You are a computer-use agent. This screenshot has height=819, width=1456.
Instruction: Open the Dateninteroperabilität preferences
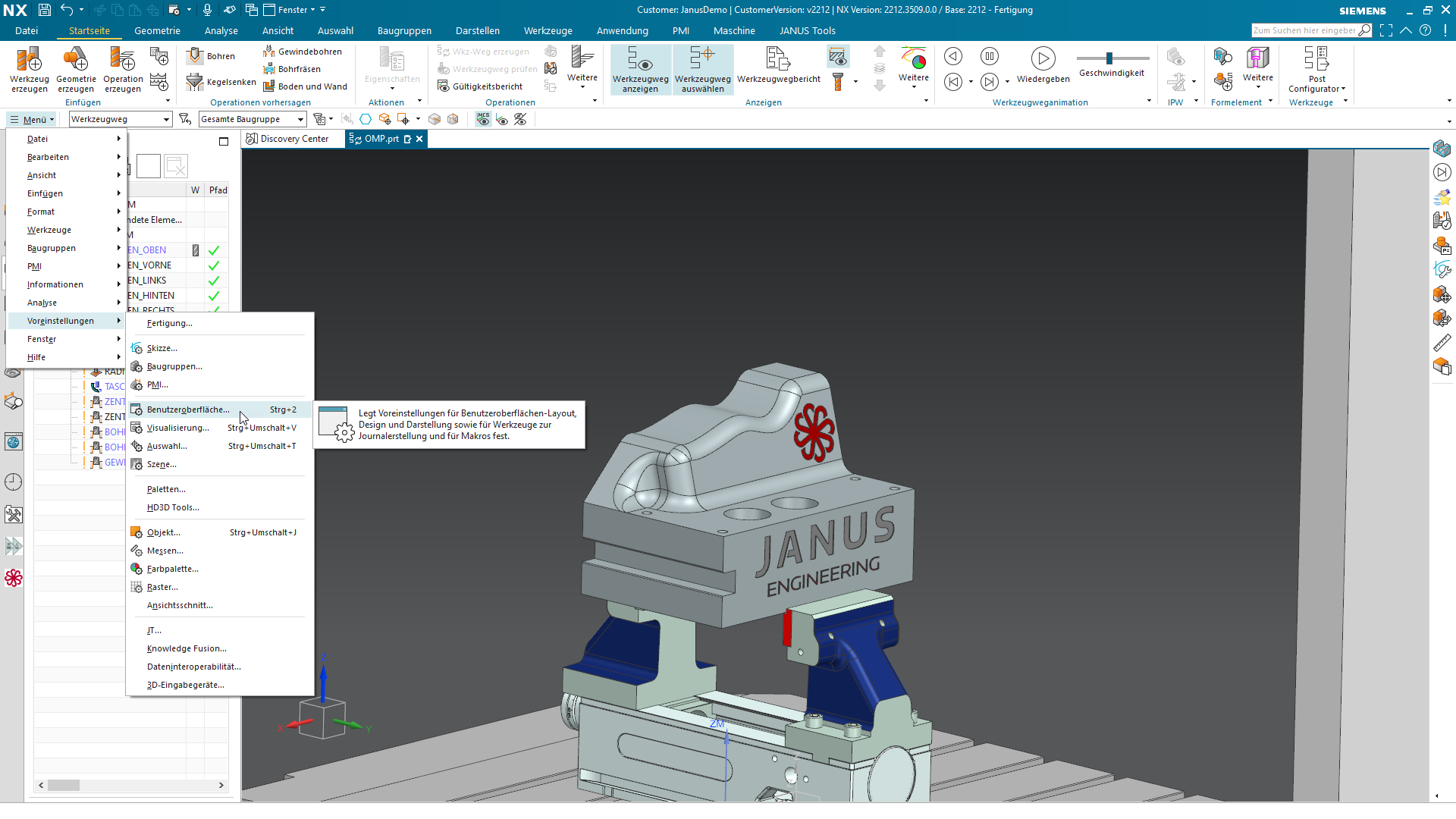click(220, 667)
